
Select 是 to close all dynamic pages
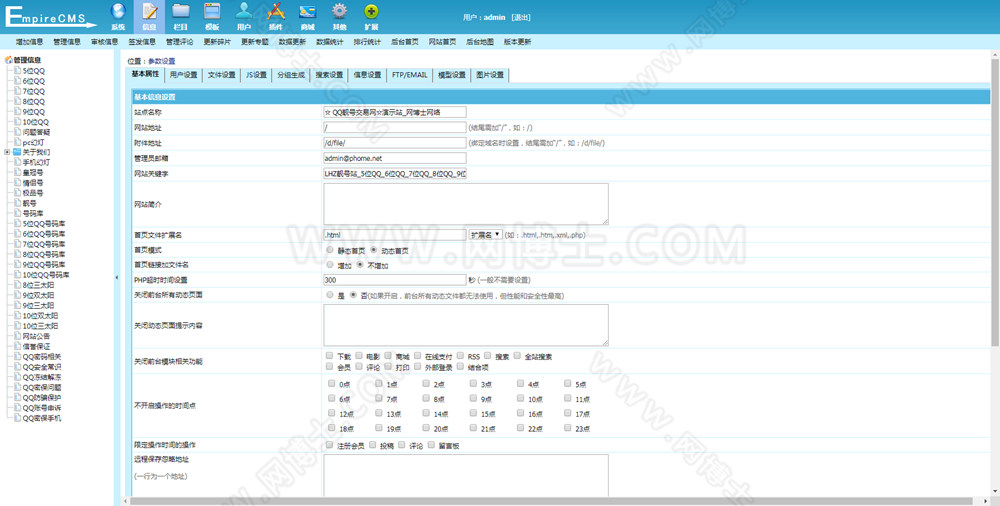tap(330, 295)
